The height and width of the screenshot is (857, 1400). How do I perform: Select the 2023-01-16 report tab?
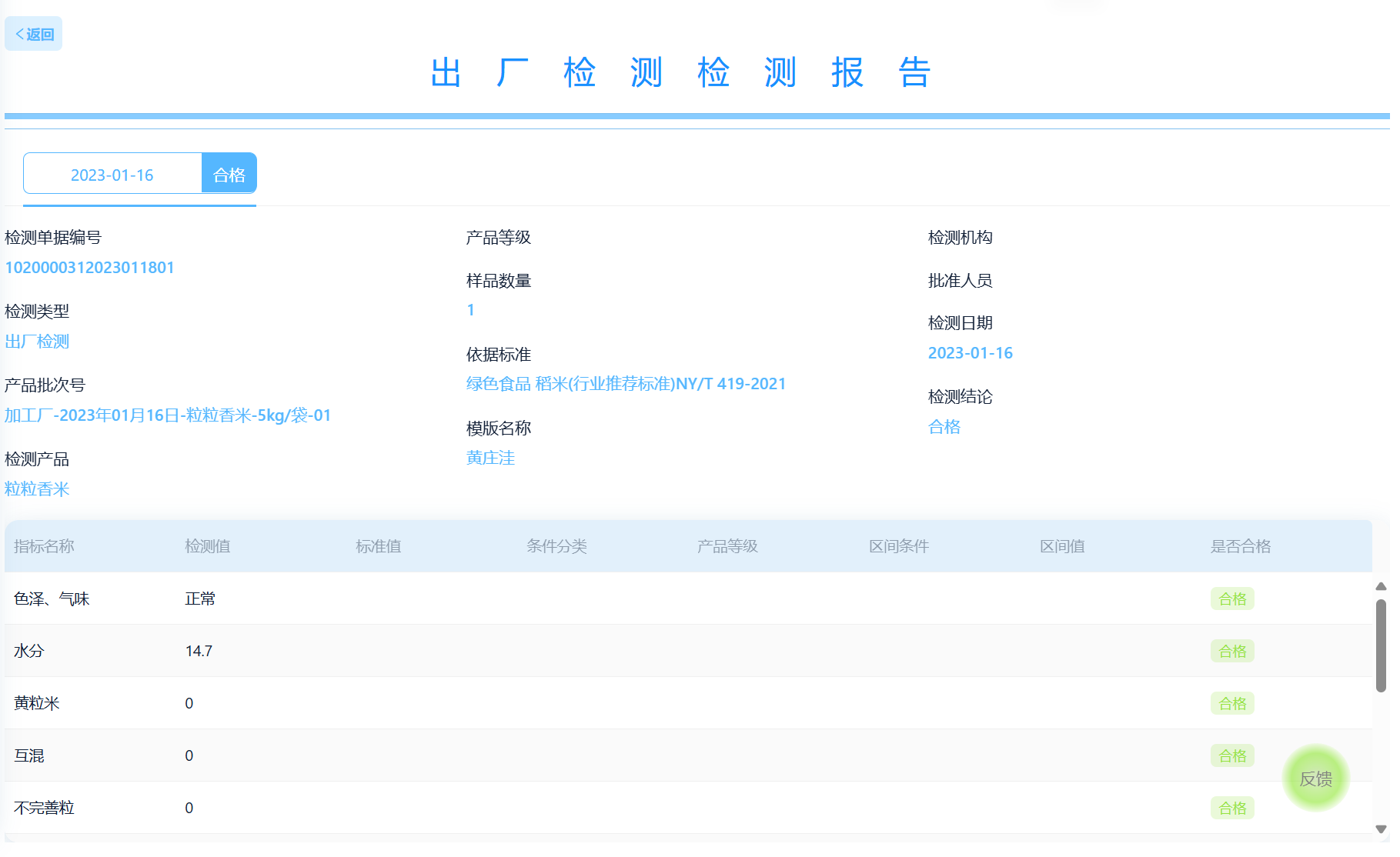pyautogui.click(x=112, y=175)
